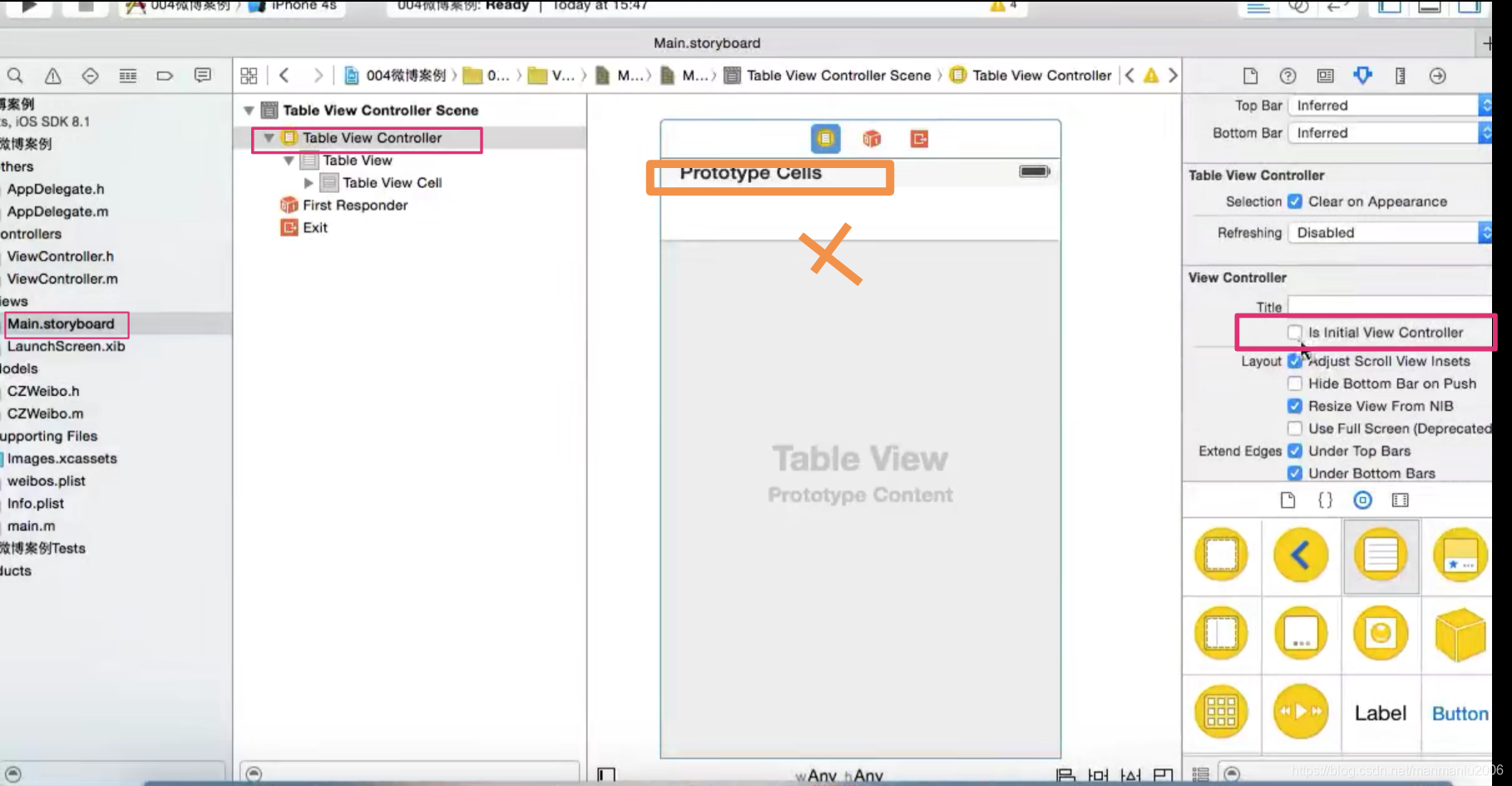Select the Collection View Controller grid object
Image resolution: width=1512 pixels, height=786 pixels.
pos(1222,712)
